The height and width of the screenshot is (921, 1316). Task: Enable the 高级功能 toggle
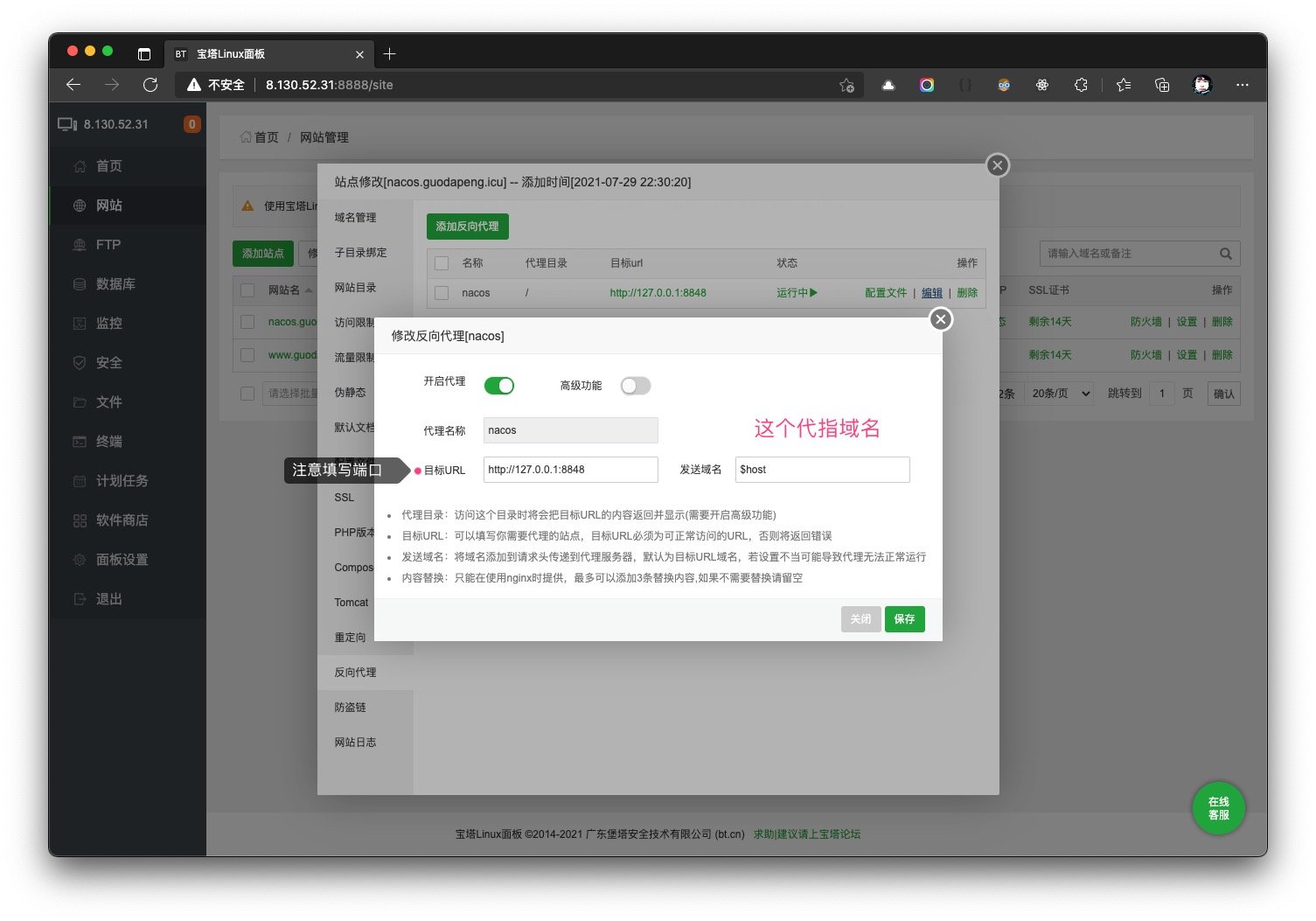coord(635,386)
